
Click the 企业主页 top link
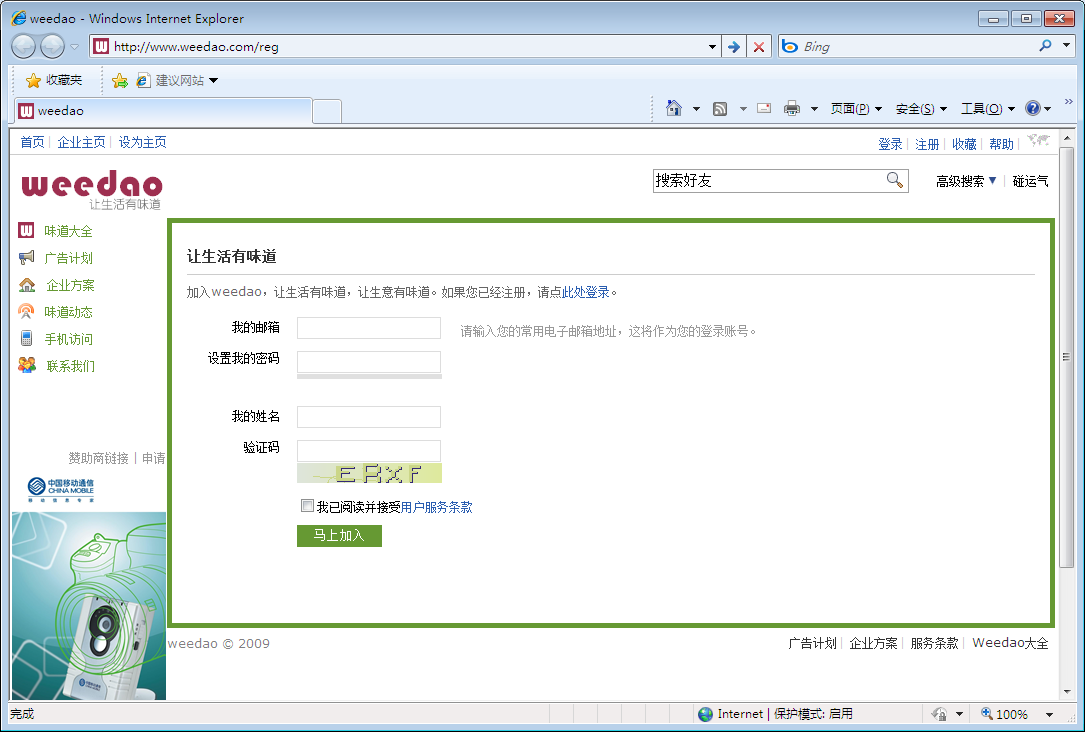click(x=82, y=142)
